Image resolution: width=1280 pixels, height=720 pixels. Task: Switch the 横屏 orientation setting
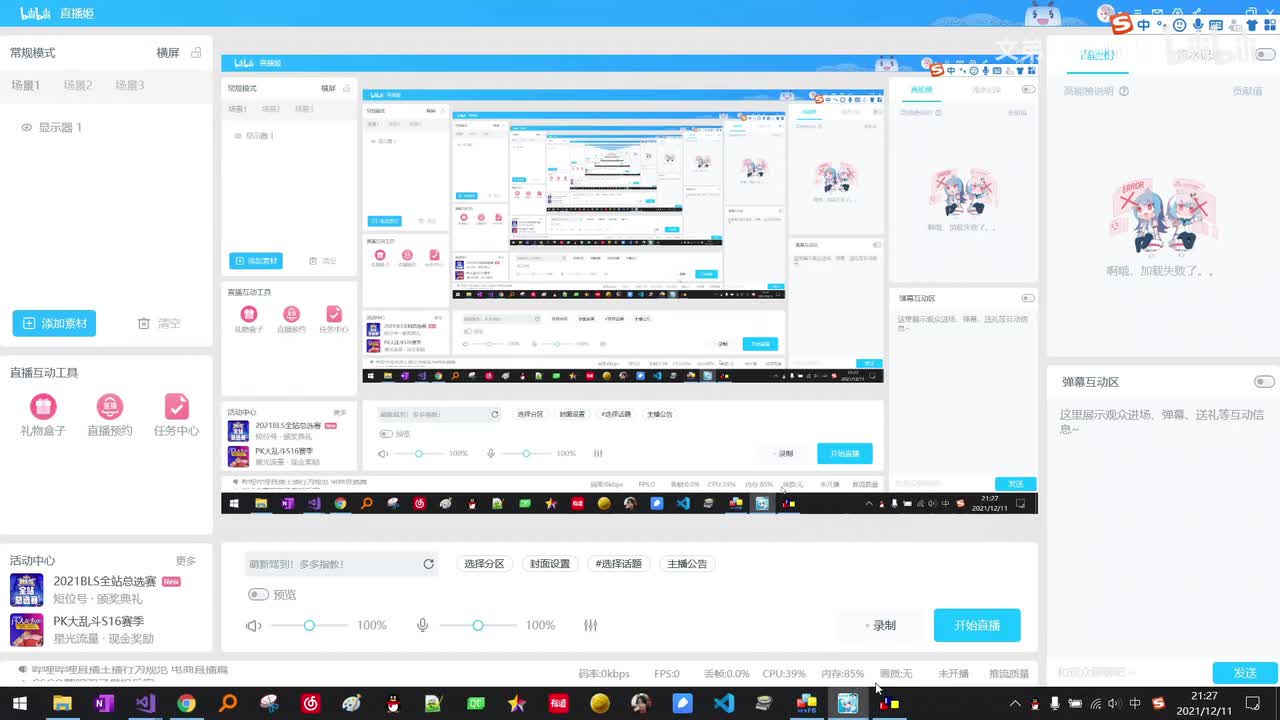click(167, 52)
